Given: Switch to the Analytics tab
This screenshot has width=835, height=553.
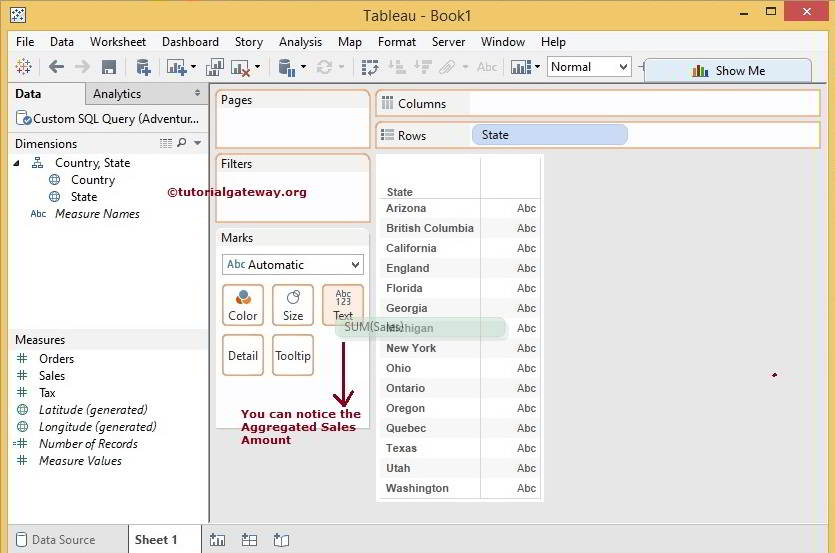Looking at the screenshot, I should [x=117, y=94].
